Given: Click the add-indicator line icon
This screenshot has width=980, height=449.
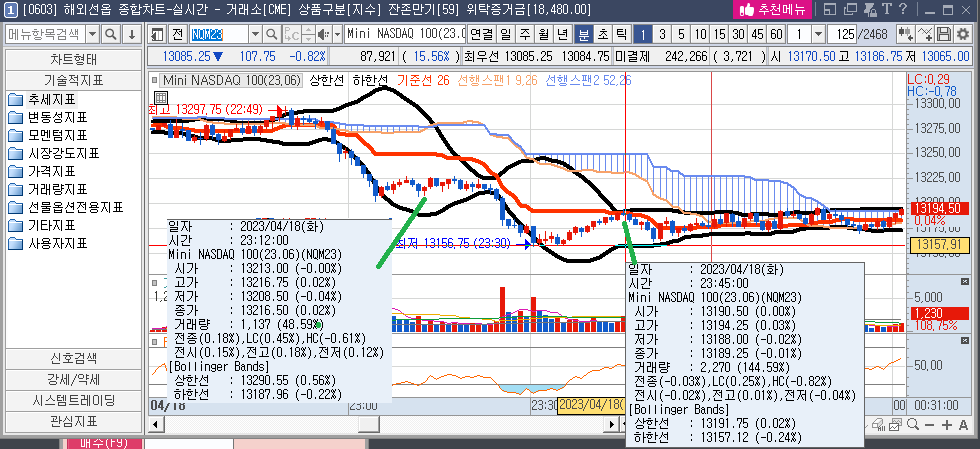Looking at the screenshot, I should (x=925, y=34).
